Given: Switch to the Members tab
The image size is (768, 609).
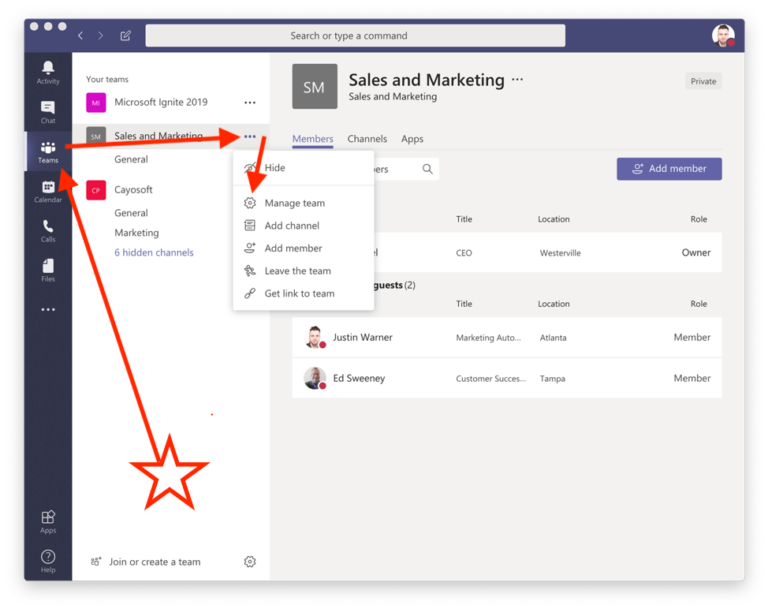Looking at the screenshot, I should [312, 139].
